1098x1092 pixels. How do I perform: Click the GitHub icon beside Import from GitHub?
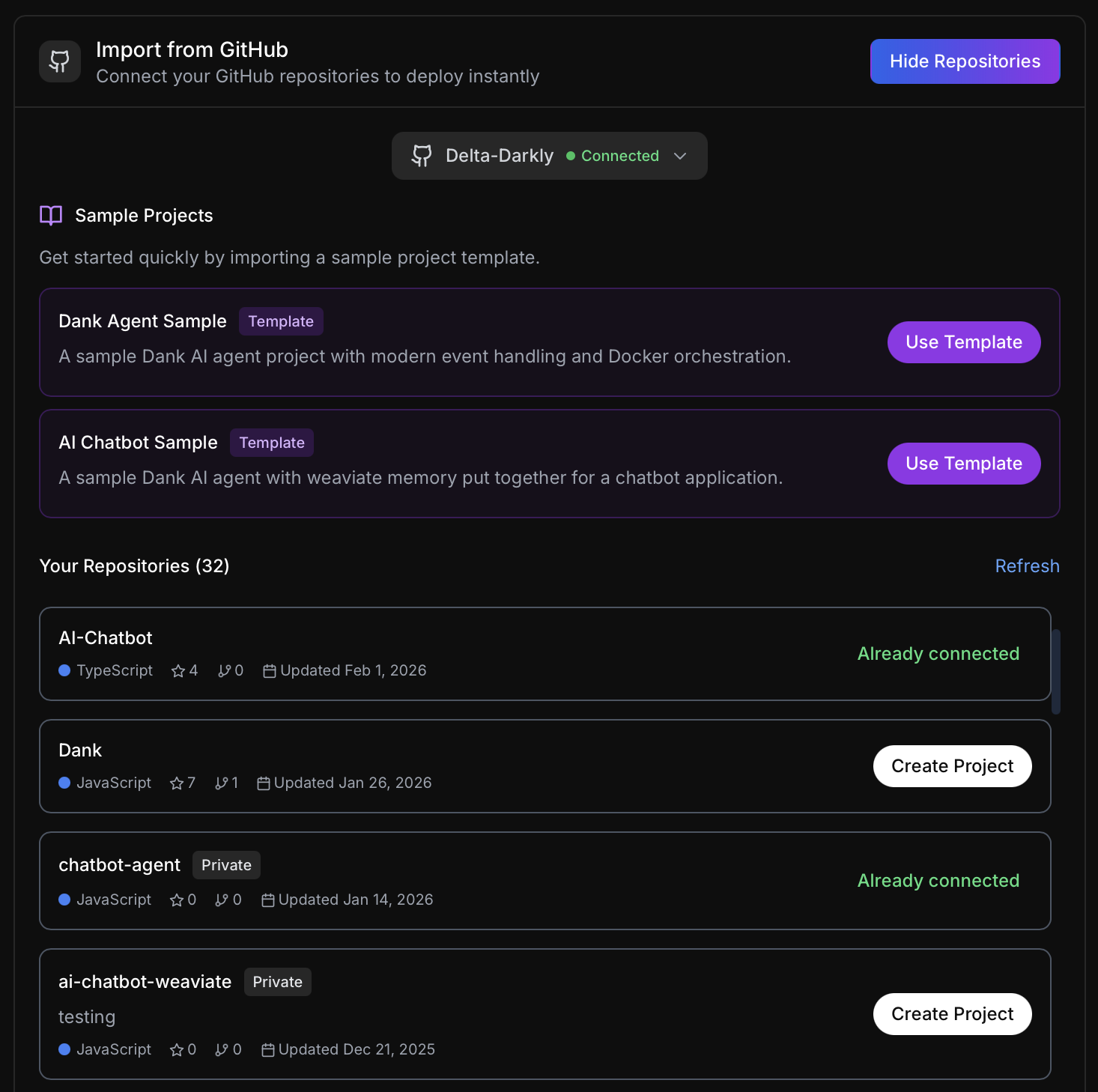(60, 61)
